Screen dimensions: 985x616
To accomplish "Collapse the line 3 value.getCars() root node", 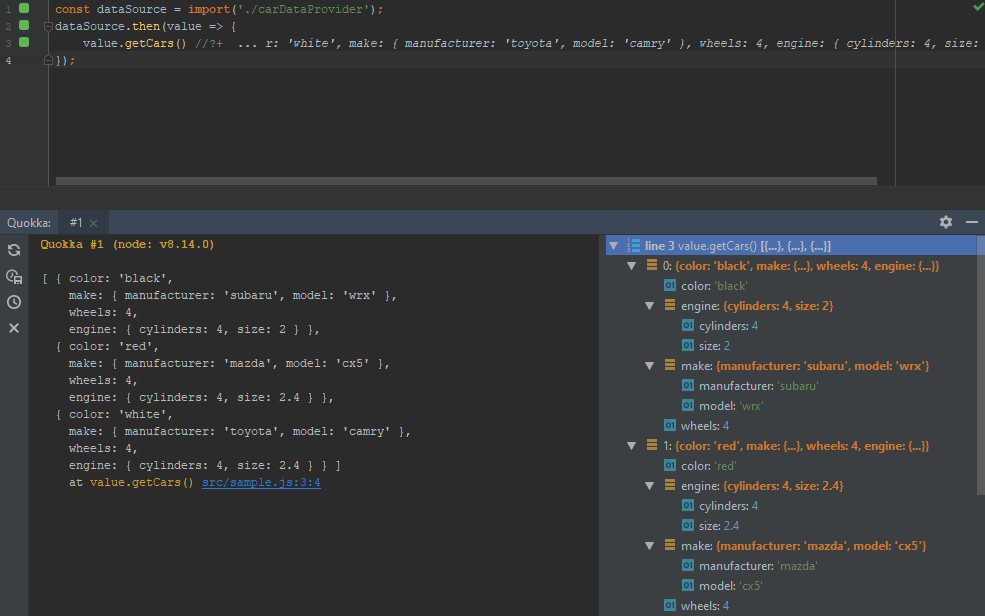I will (x=613, y=246).
